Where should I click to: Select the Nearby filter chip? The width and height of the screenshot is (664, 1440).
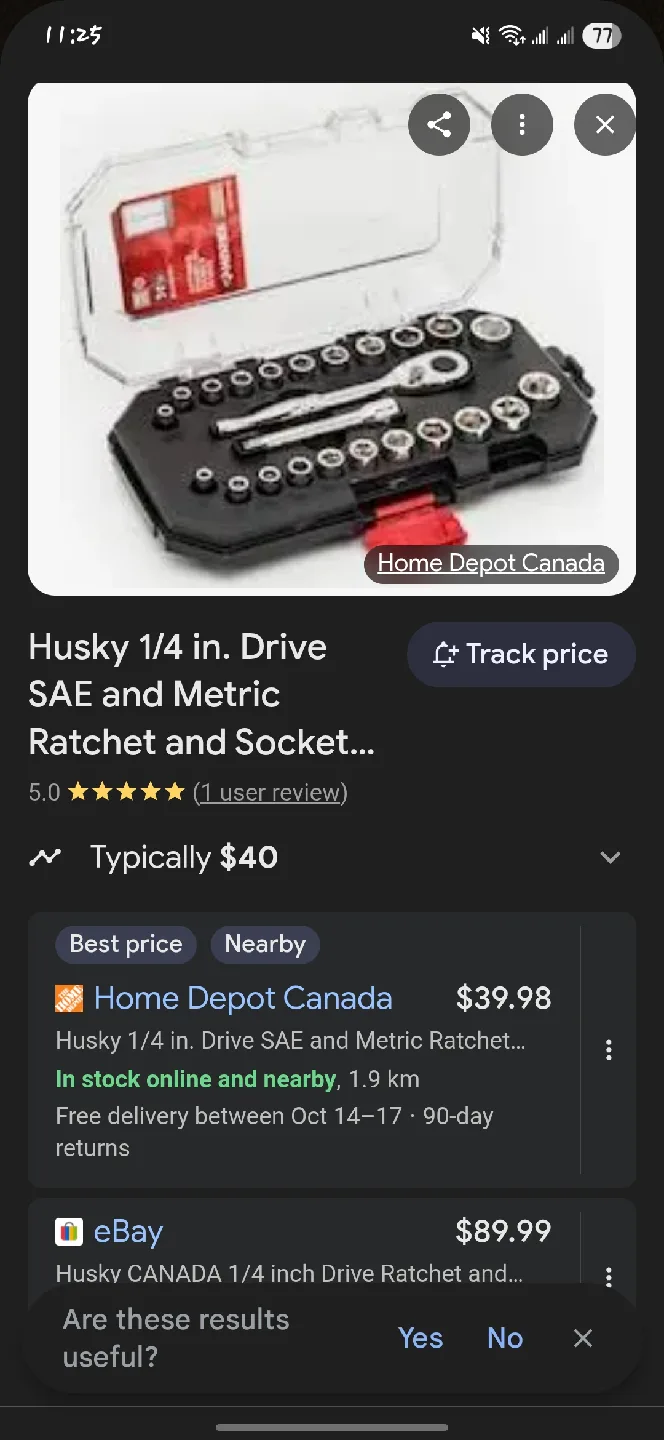(264, 944)
